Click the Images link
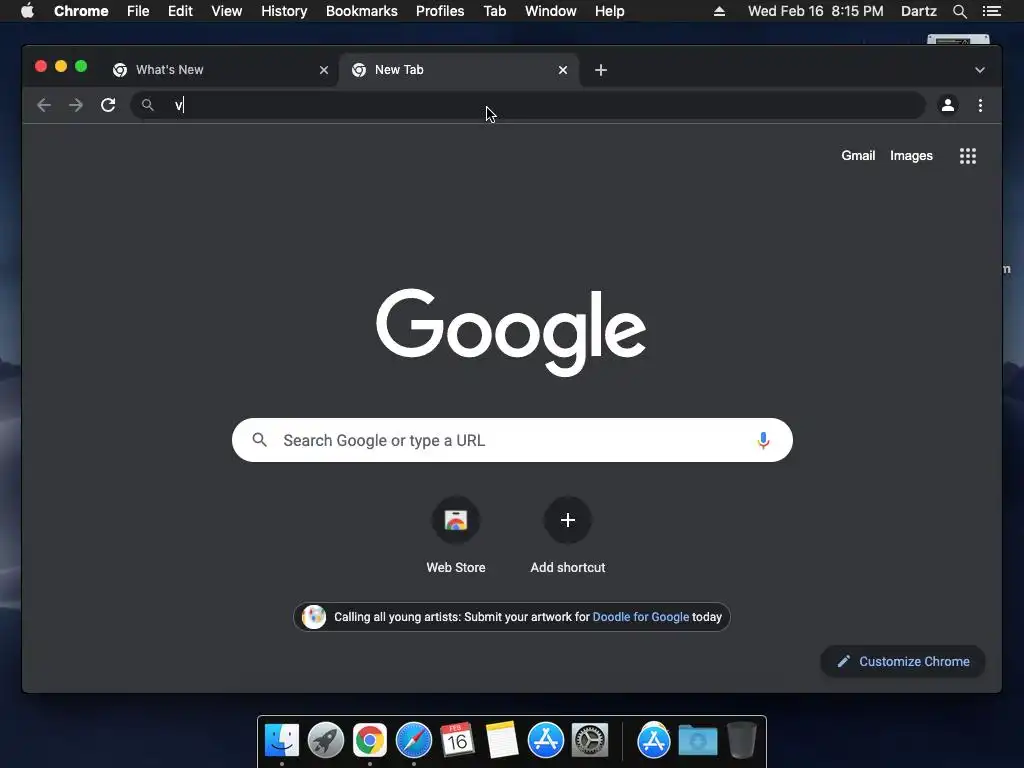 click(911, 155)
